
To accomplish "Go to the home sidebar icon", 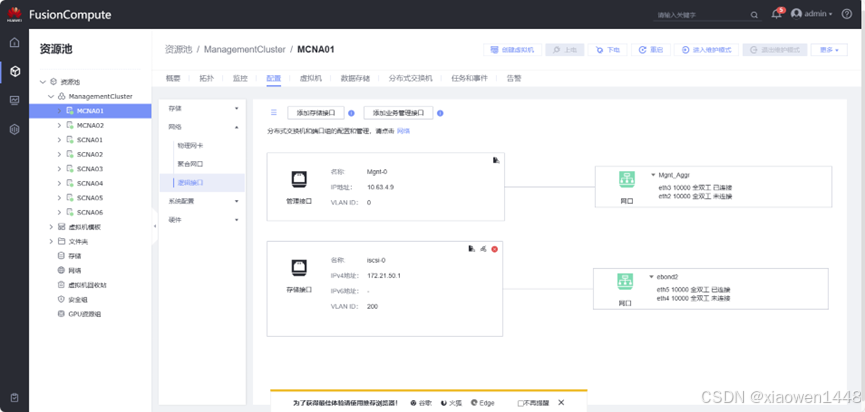I will point(15,42).
